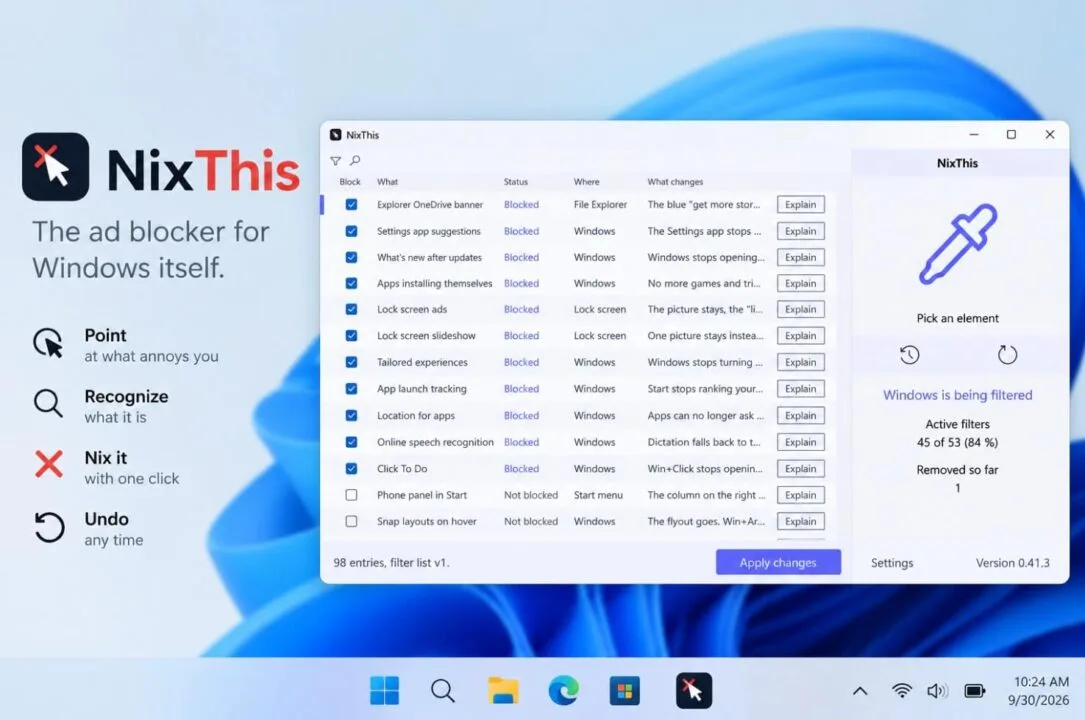The height and width of the screenshot is (720, 1085).
Task: Open the Wi-Fi network tray icon
Action: click(x=902, y=690)
